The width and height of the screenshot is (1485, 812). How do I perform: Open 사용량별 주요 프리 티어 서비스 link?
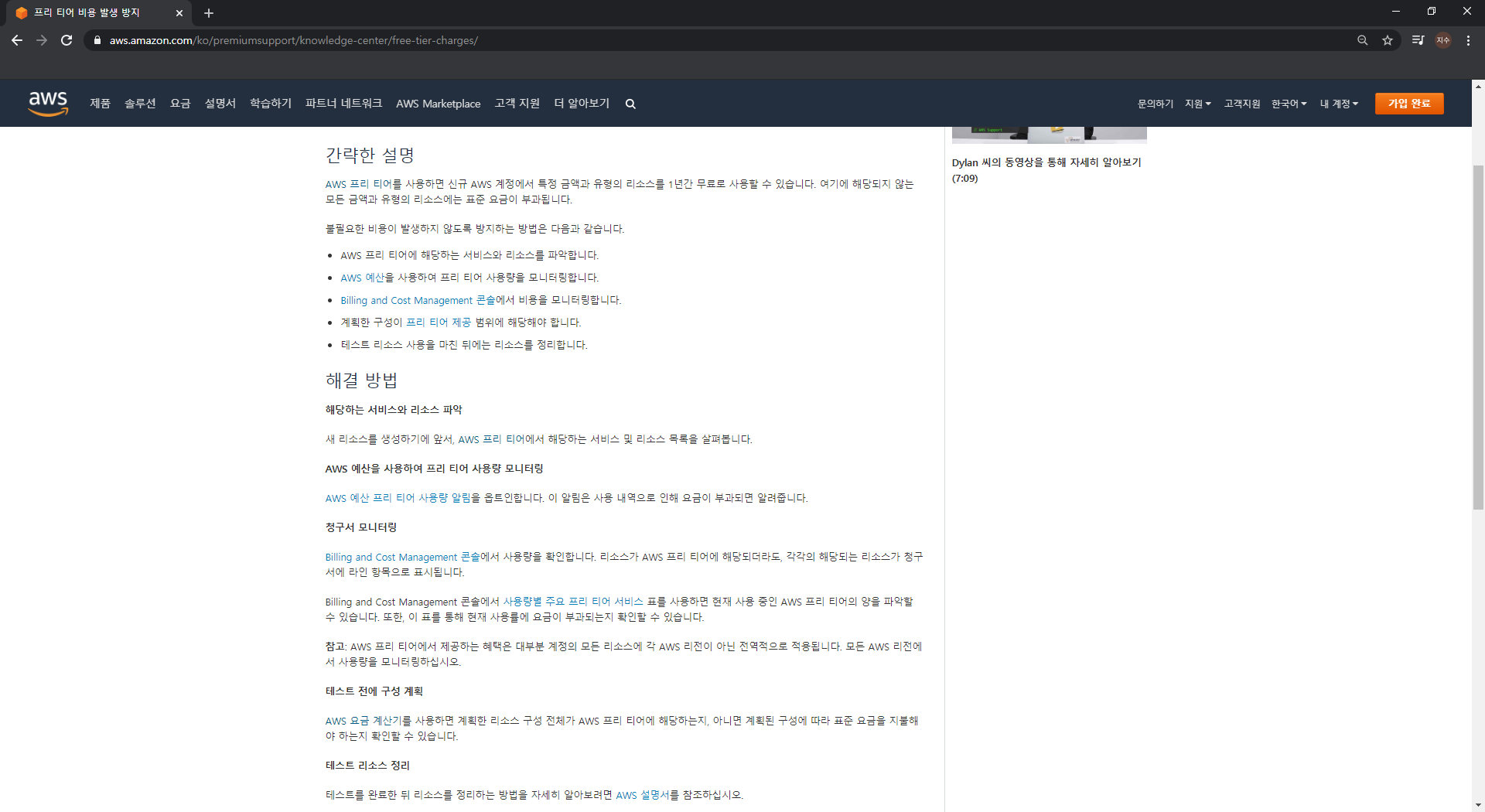click(x=573, y=602)
